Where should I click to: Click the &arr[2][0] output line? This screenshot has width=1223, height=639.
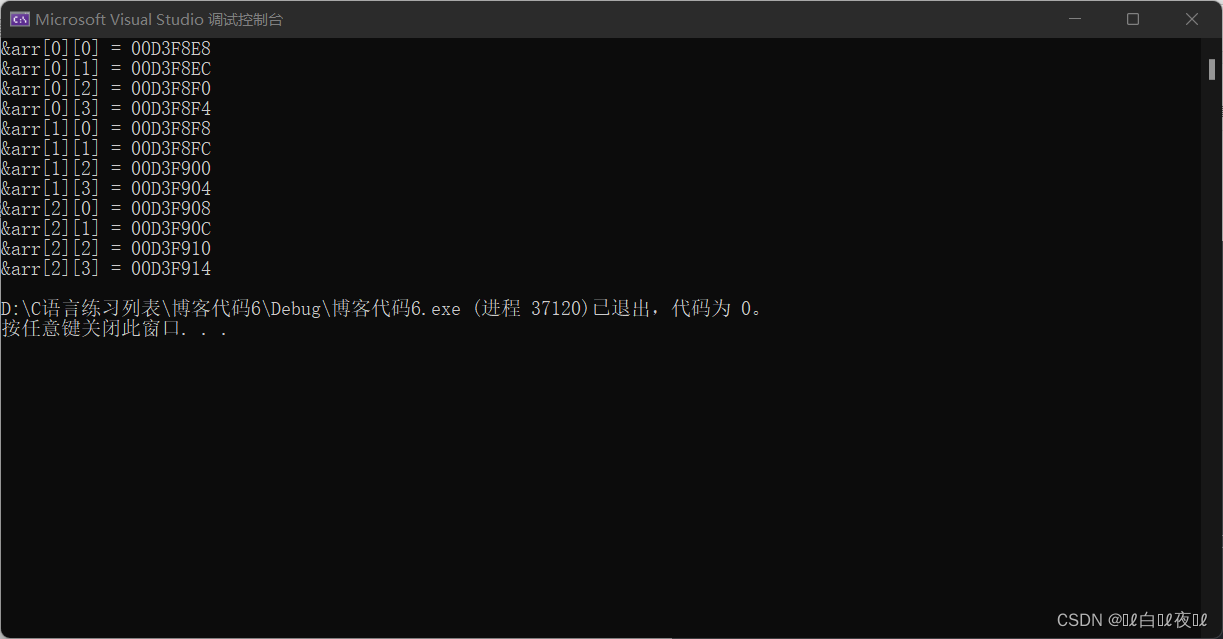pyautogui.click(x=106, y=208)
